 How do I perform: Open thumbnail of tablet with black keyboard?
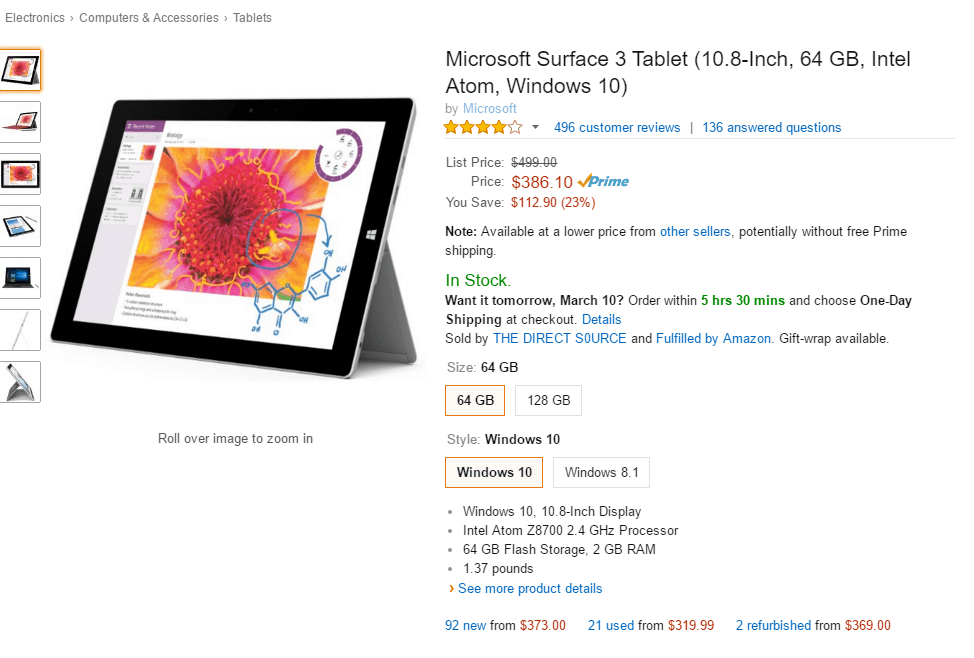20,278
